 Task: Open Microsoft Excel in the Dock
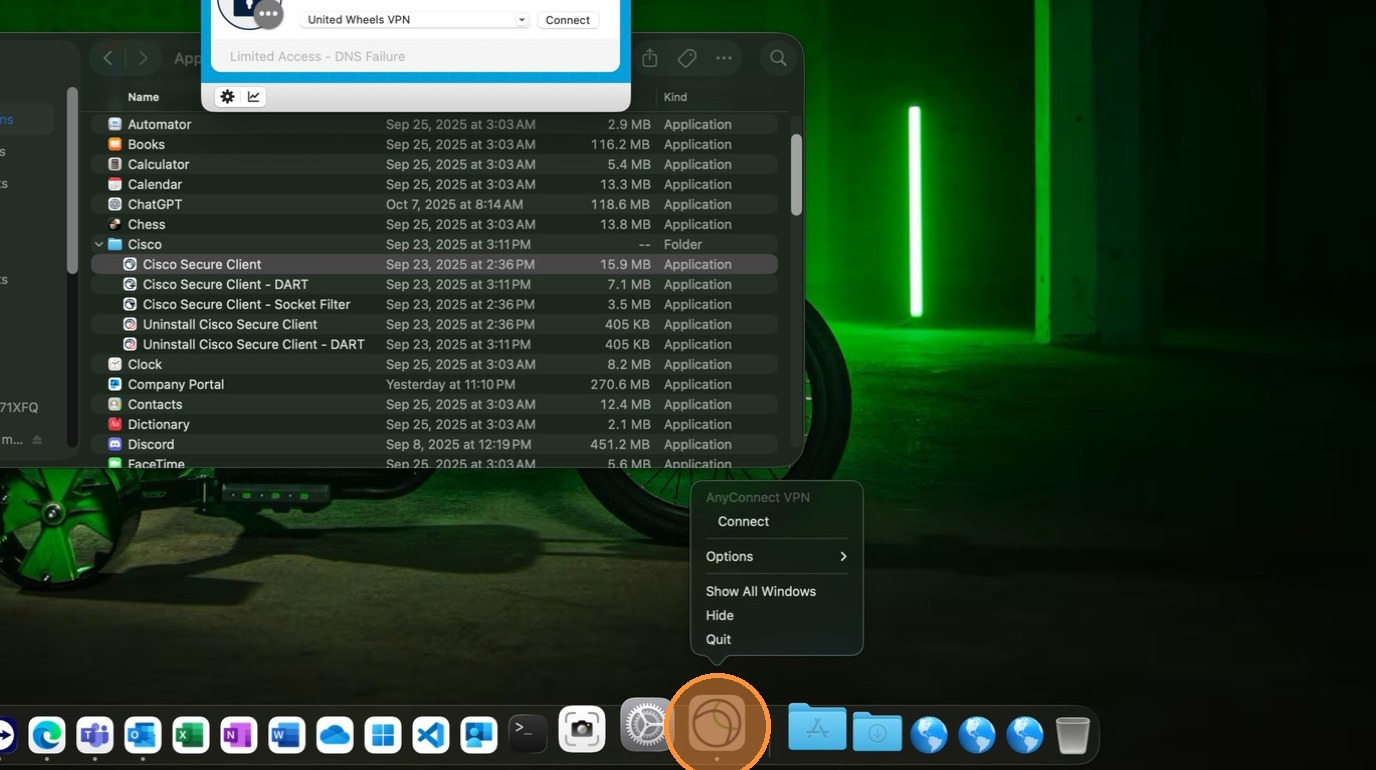(x=190, y=735)
